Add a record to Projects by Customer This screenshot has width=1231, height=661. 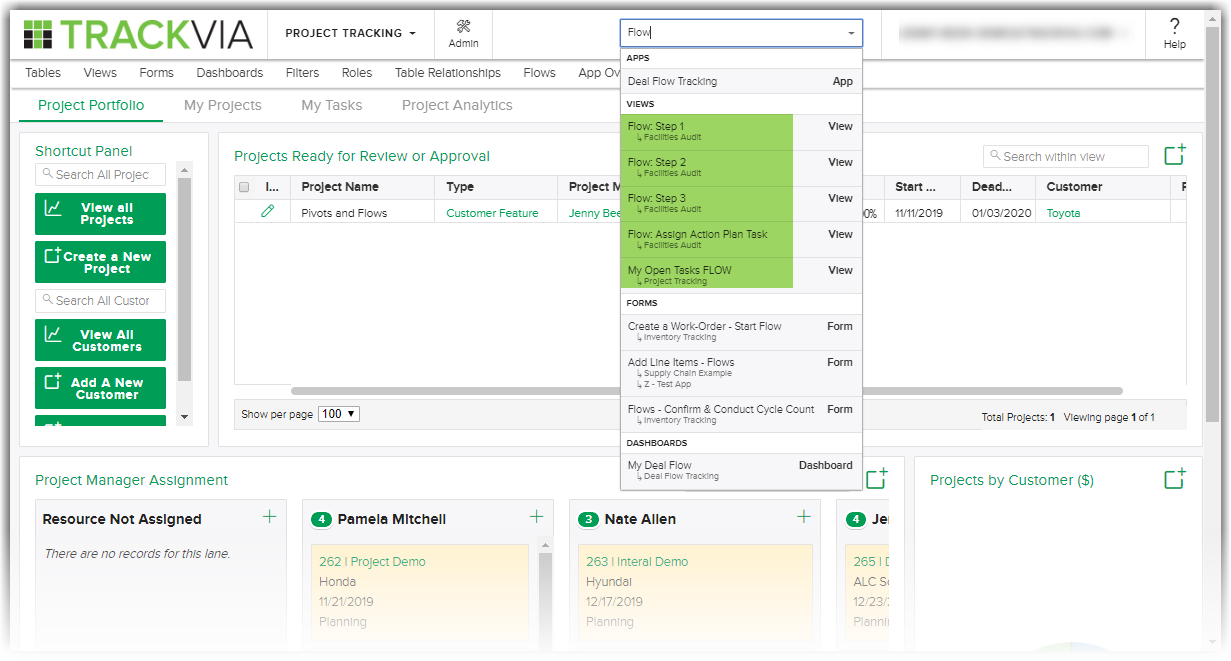coord(1174,479)
